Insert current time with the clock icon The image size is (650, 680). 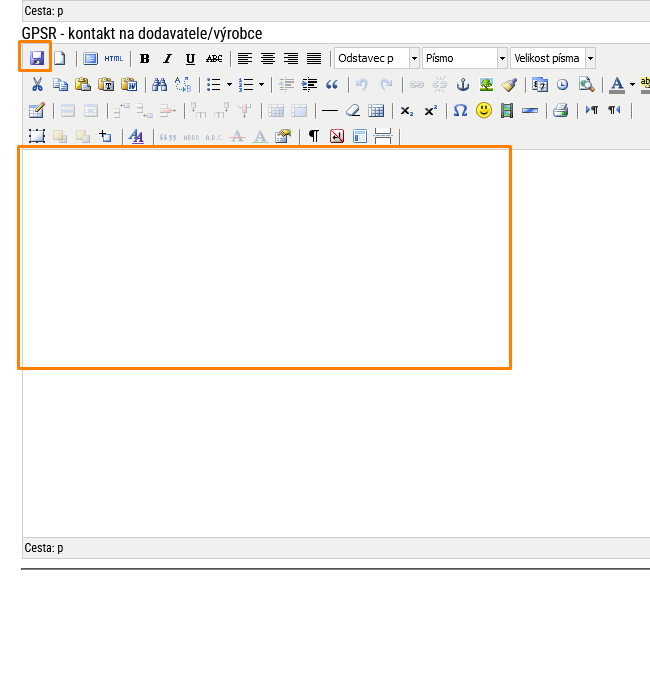(562, 84)
